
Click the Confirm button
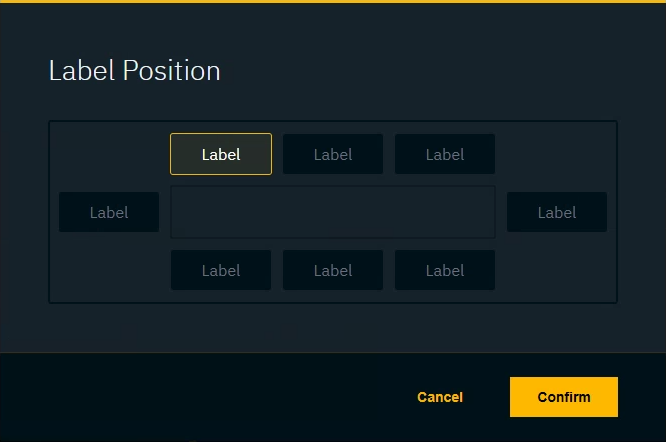[563, 397]
